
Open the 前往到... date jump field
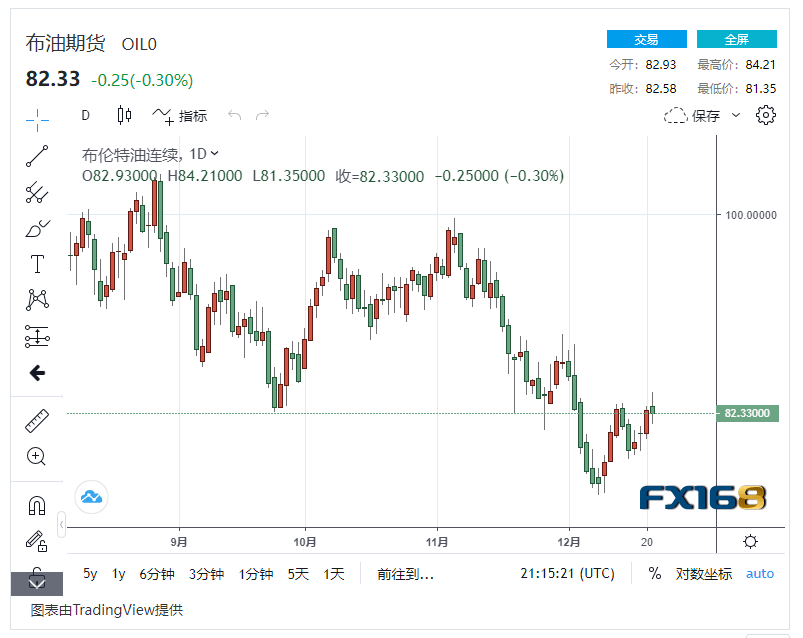point(405,574)
